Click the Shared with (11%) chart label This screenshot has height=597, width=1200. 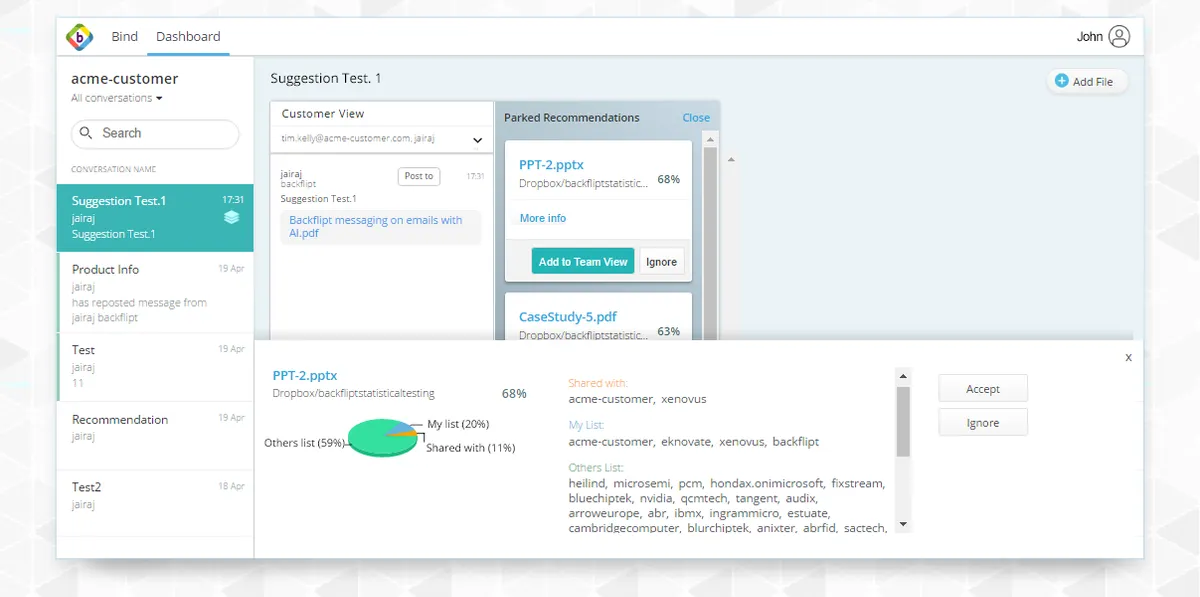point(470,448)
